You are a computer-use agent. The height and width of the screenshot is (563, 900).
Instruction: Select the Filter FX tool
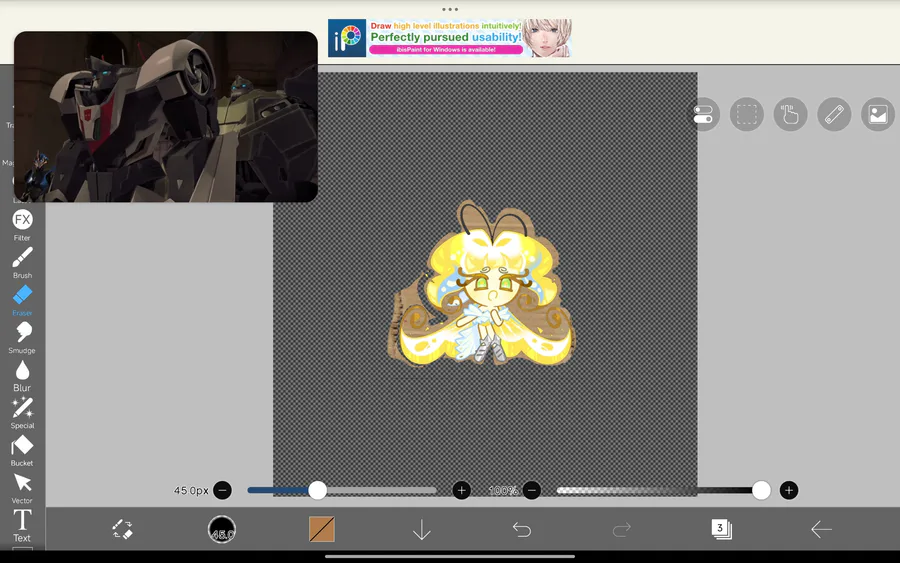(22, 224)
